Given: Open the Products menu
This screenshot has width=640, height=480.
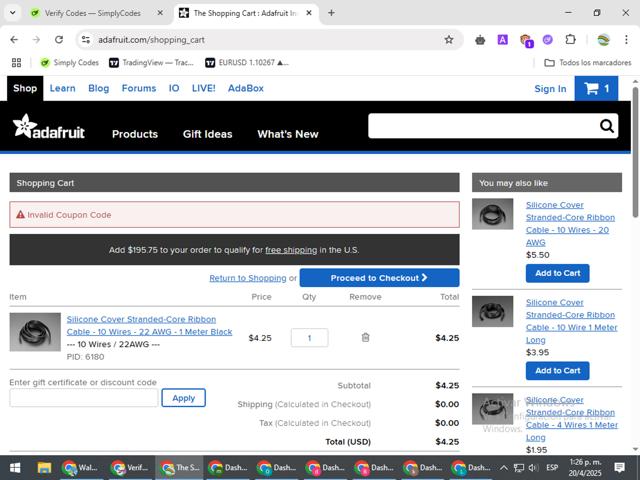Looking at the screenshot, I should click(135, 134).
